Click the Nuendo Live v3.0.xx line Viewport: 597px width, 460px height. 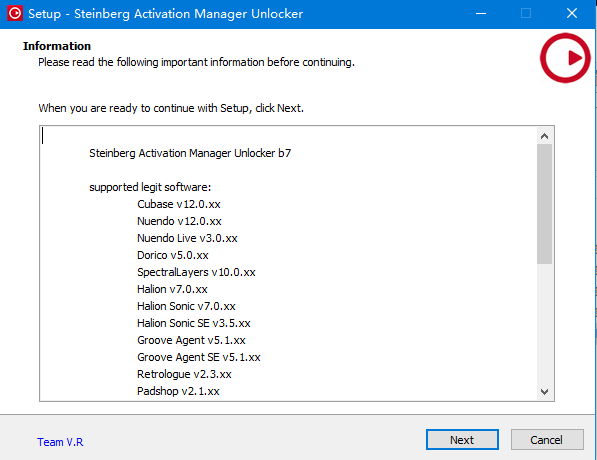point(187,238)
